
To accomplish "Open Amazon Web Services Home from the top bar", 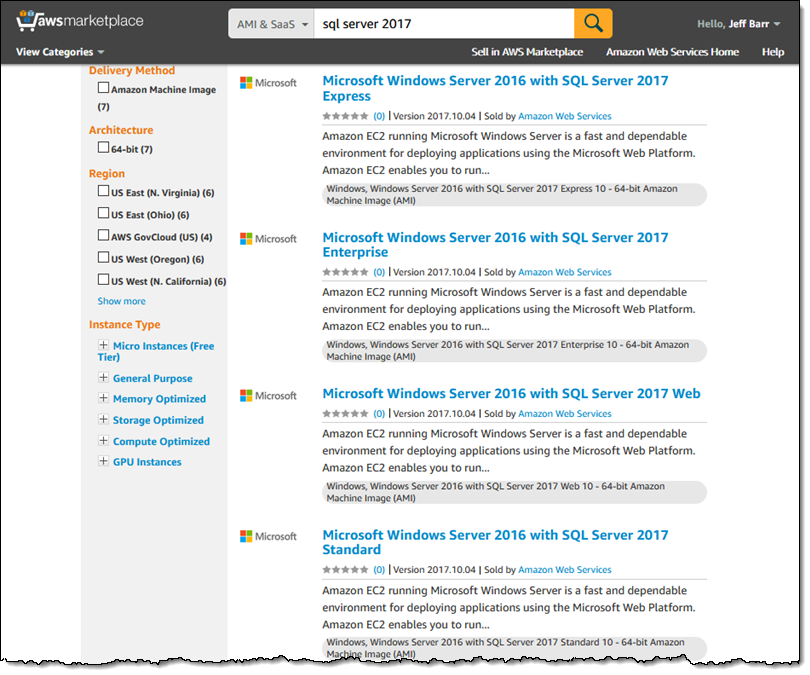I will 672,51.
